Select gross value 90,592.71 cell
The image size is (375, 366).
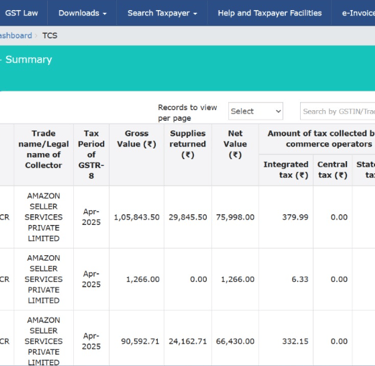click(137, 341)
